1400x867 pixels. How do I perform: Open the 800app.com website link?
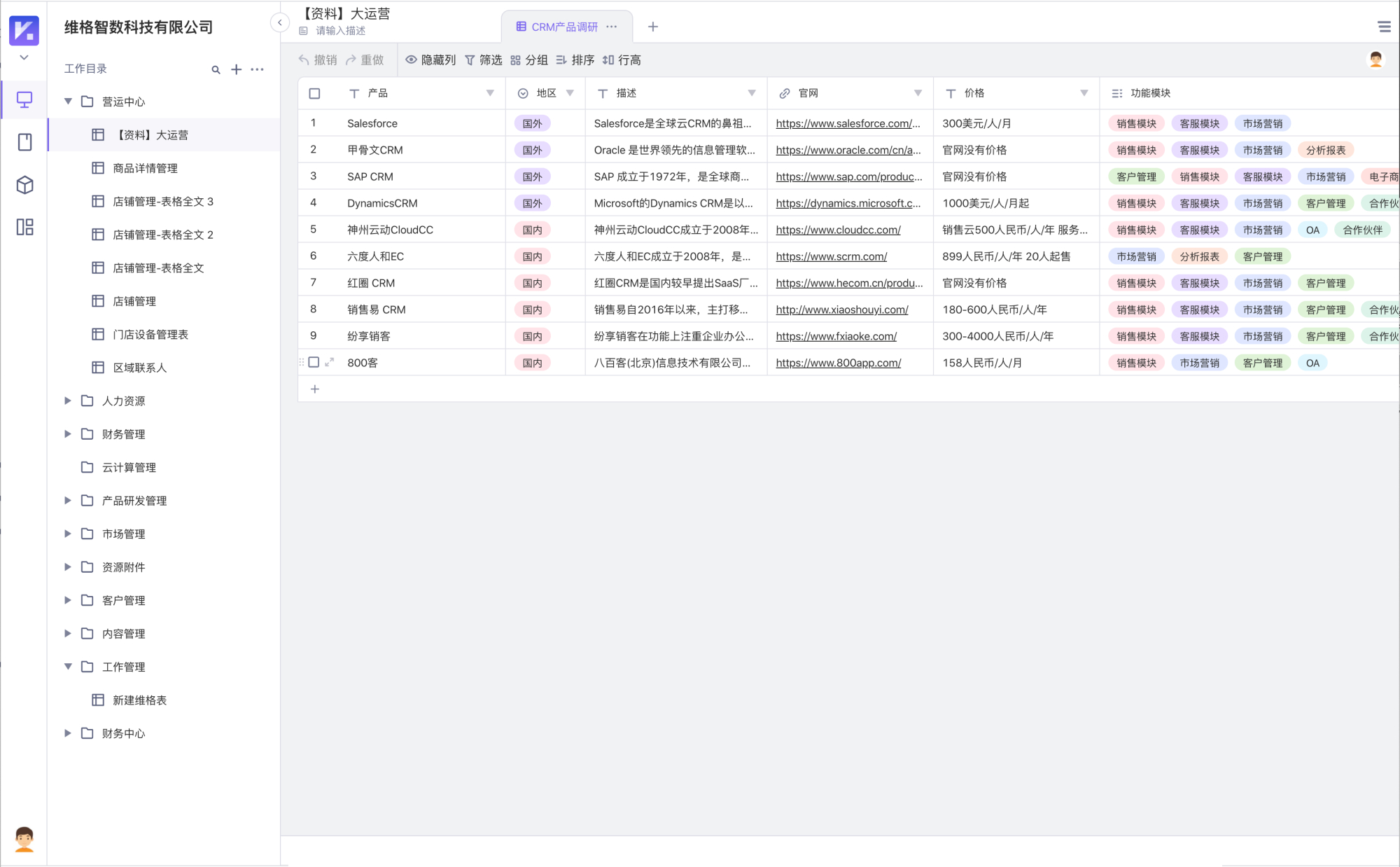pyautogui.click(x=838, y=363)
